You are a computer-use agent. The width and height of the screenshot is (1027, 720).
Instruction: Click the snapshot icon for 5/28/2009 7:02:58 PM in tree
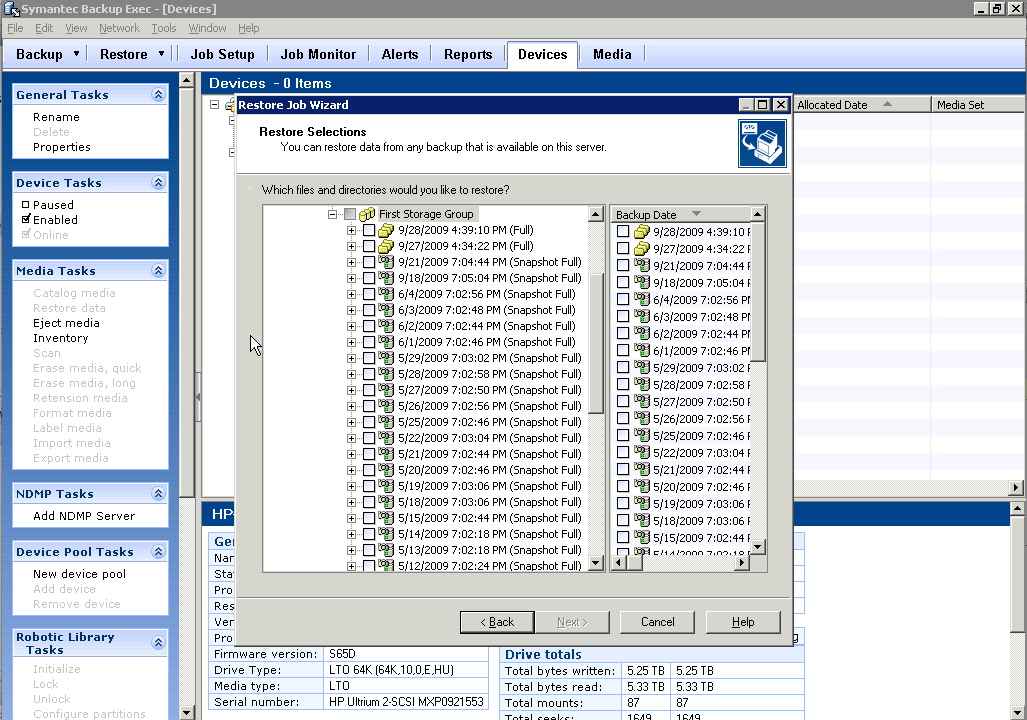coord(386,374)
